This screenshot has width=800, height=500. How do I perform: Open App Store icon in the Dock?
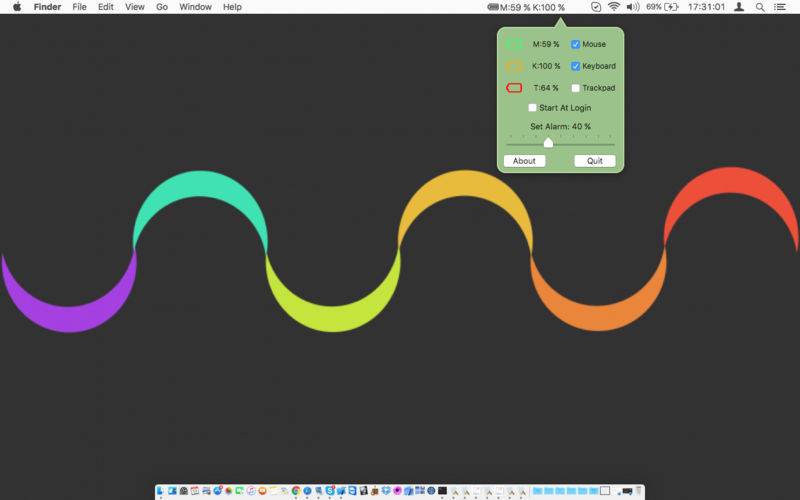217,491
